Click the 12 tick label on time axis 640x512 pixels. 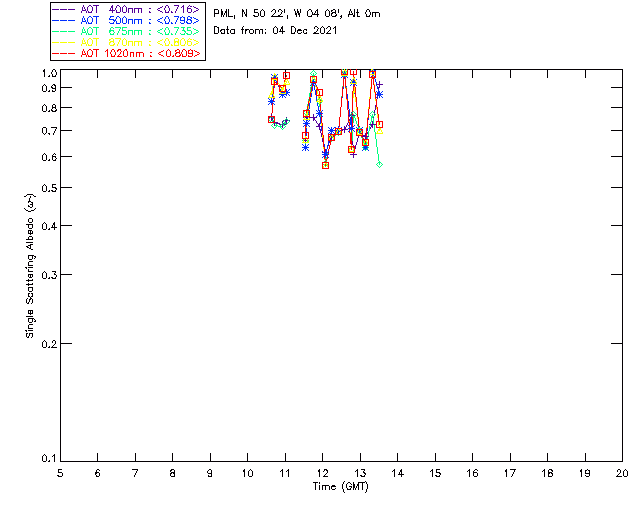[x=322, y=472]
